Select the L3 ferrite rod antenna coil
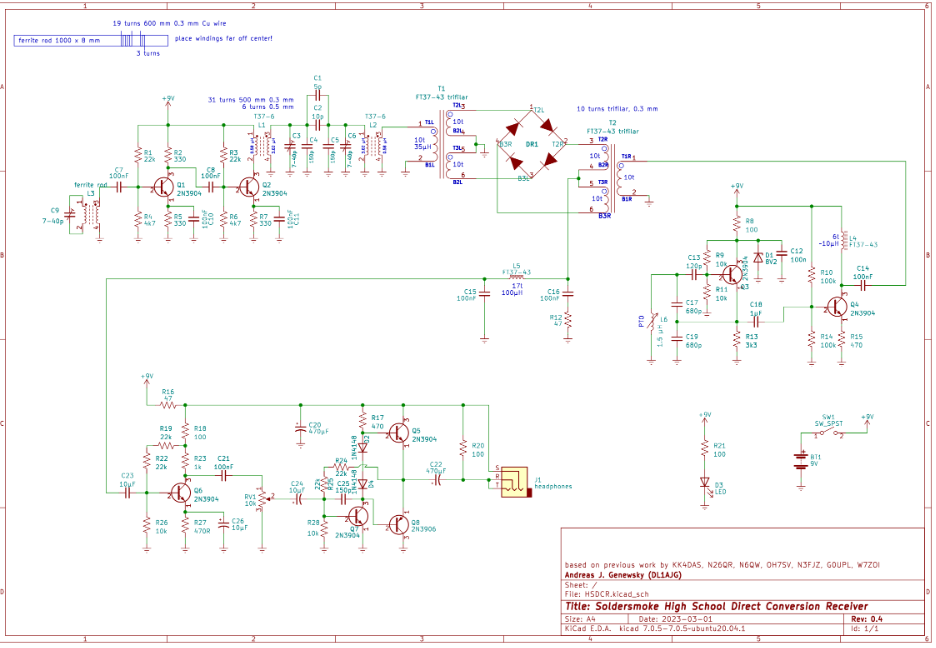 91,215
